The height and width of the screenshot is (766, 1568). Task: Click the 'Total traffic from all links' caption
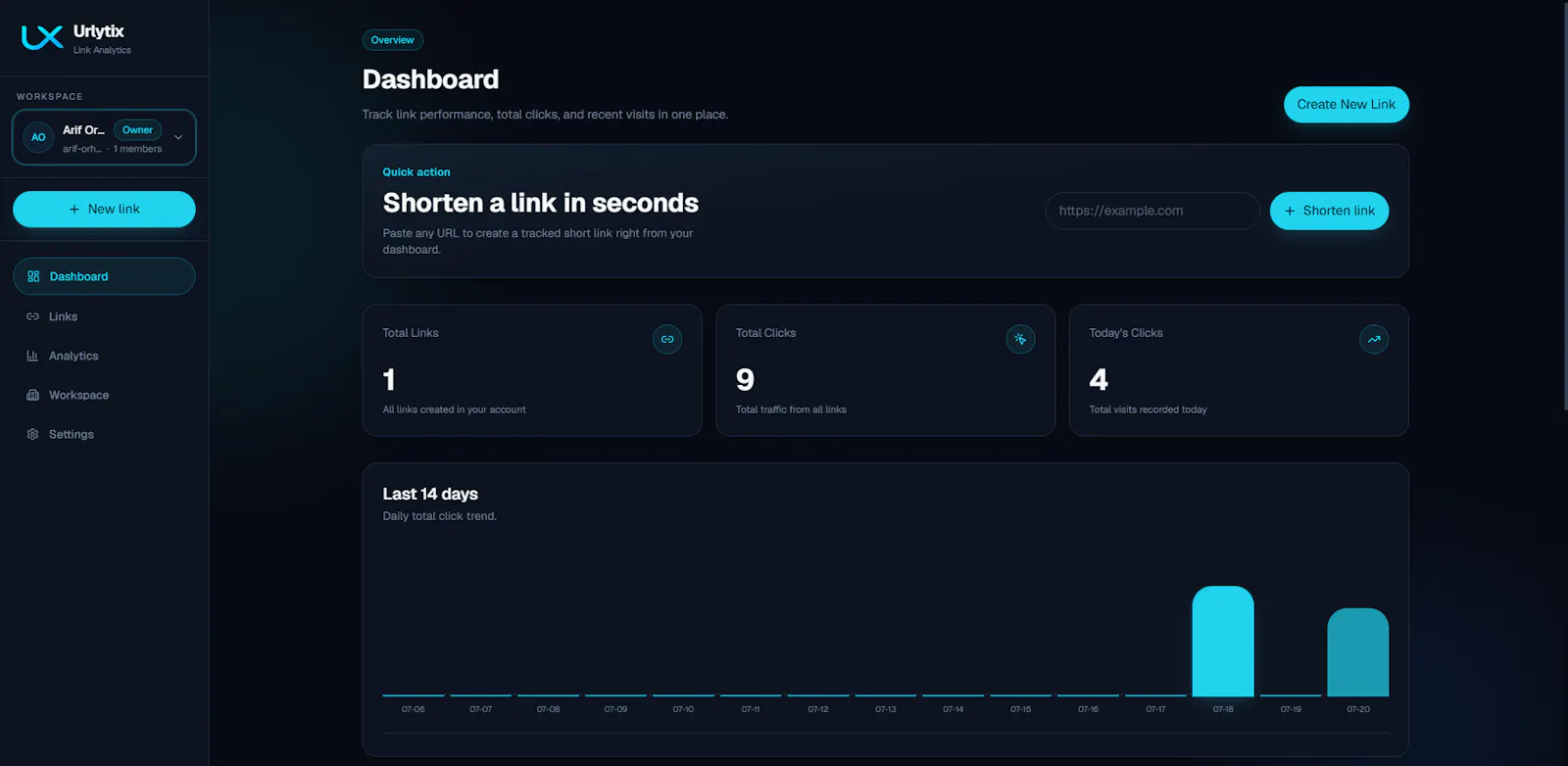coord(791,409)
